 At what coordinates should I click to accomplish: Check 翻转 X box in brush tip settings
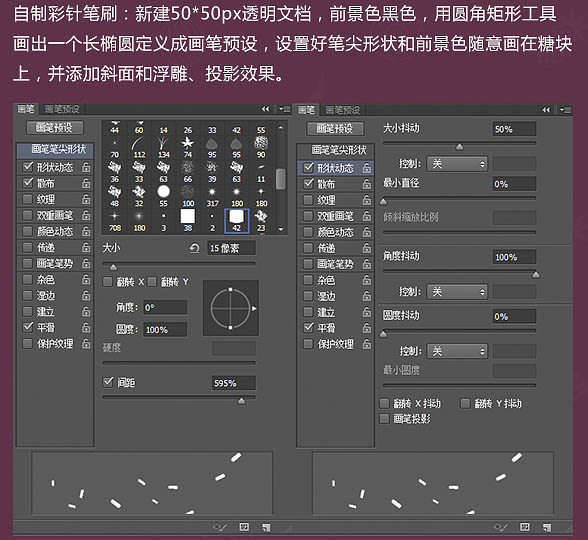tap(108, 282)
